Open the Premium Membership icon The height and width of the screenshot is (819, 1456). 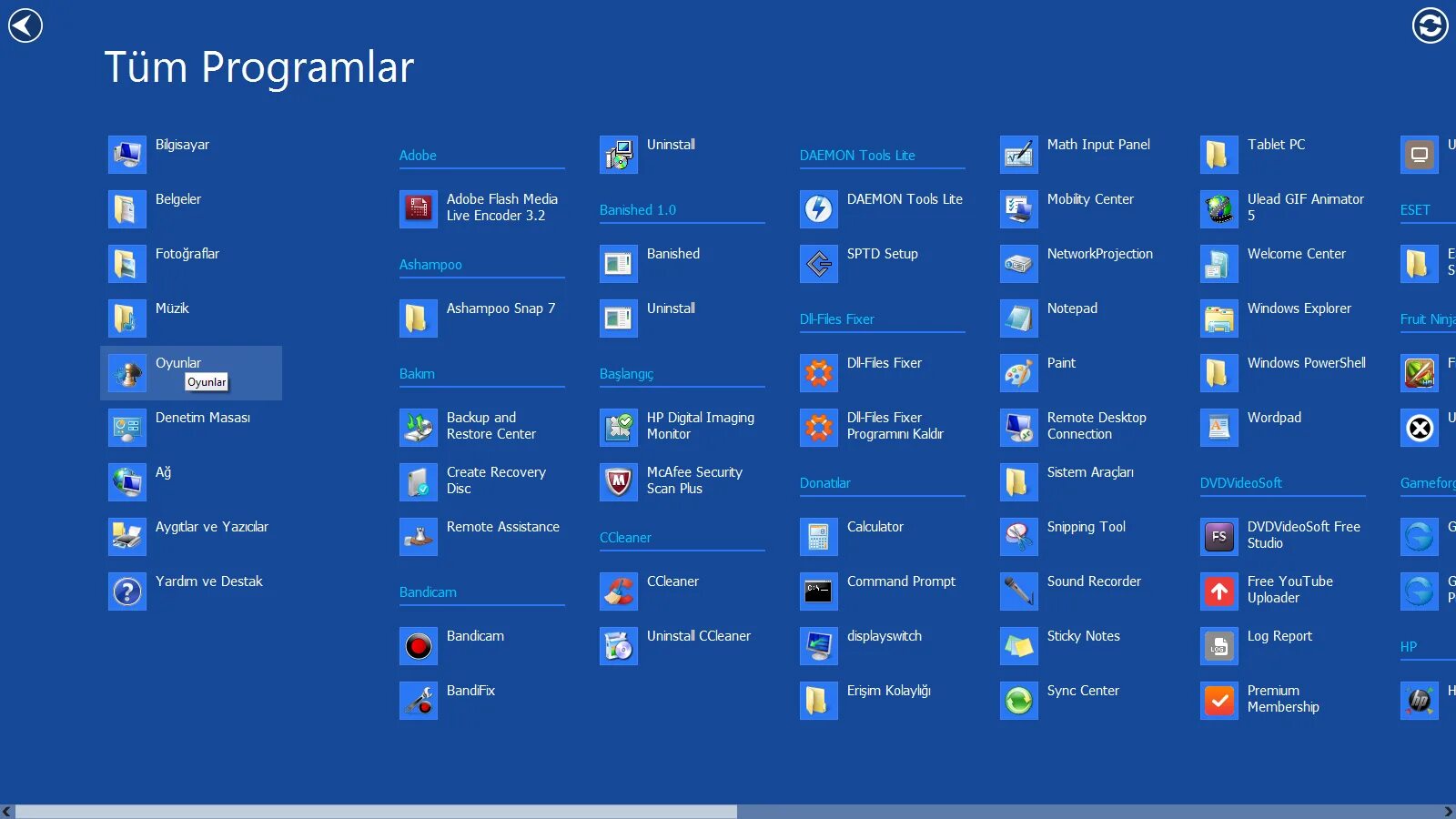[1219, 701]
